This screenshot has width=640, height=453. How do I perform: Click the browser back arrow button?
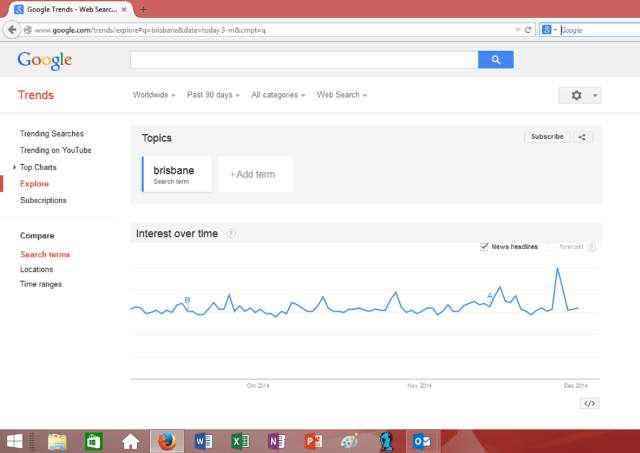pyautogui.click(x=12, y=30)
